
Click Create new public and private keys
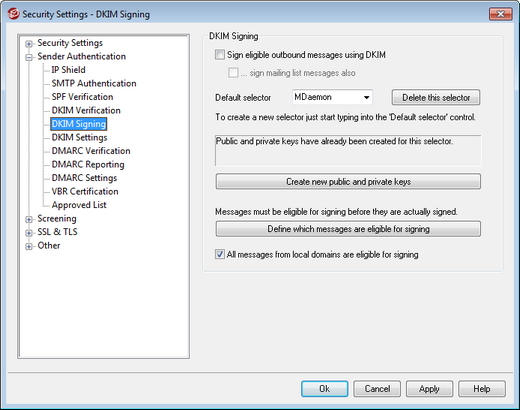tap(348, 181)
